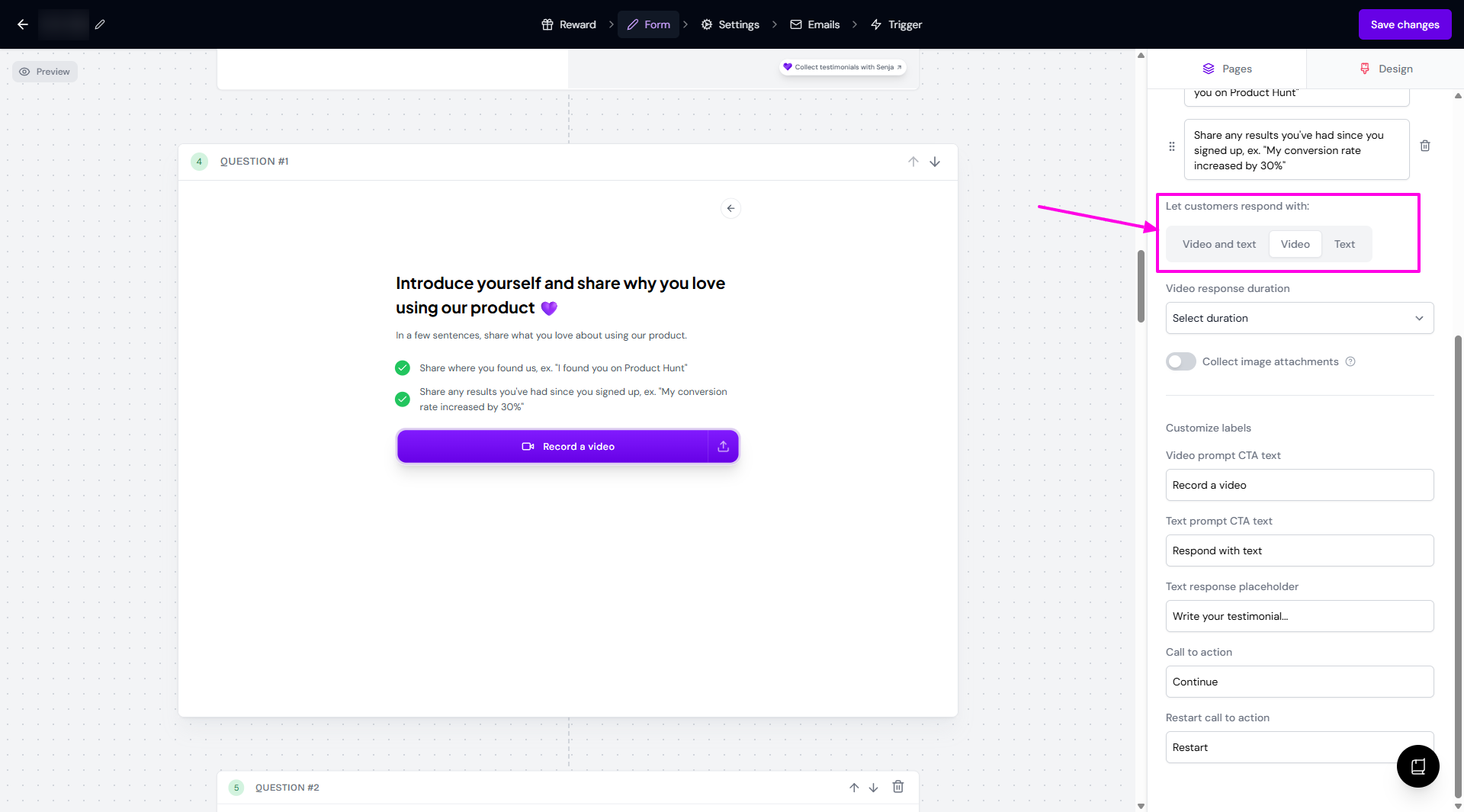Click the pencil icon to rename form

pyautogui.click(x=100, y=24)
